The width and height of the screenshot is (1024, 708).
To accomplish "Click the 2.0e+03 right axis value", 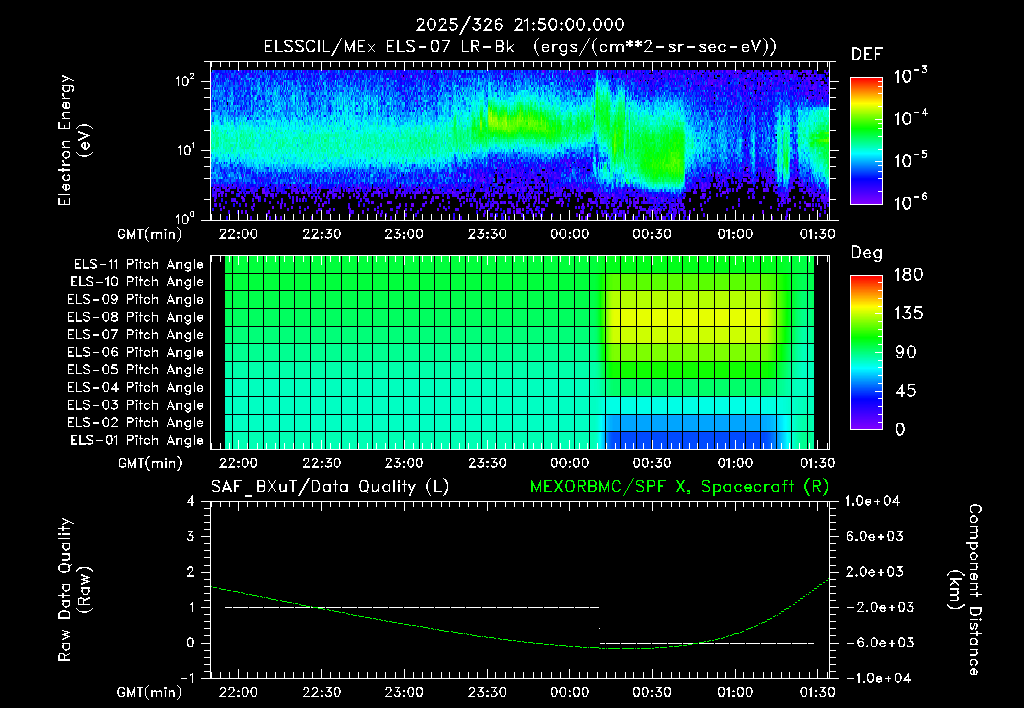I will coord(876,571).
